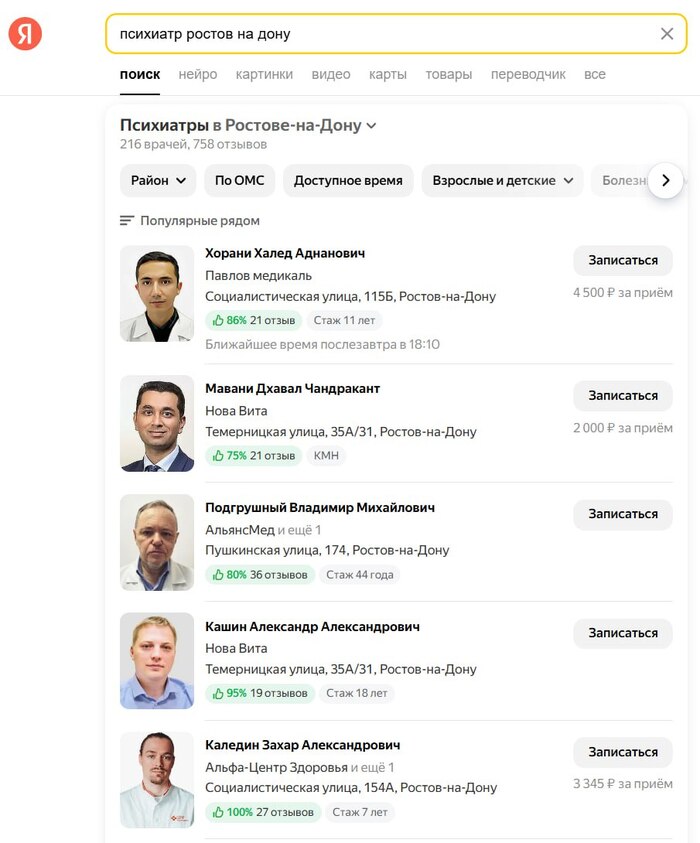Open the 'карты' search tab
700x843 pixels.
pos(387,74)
